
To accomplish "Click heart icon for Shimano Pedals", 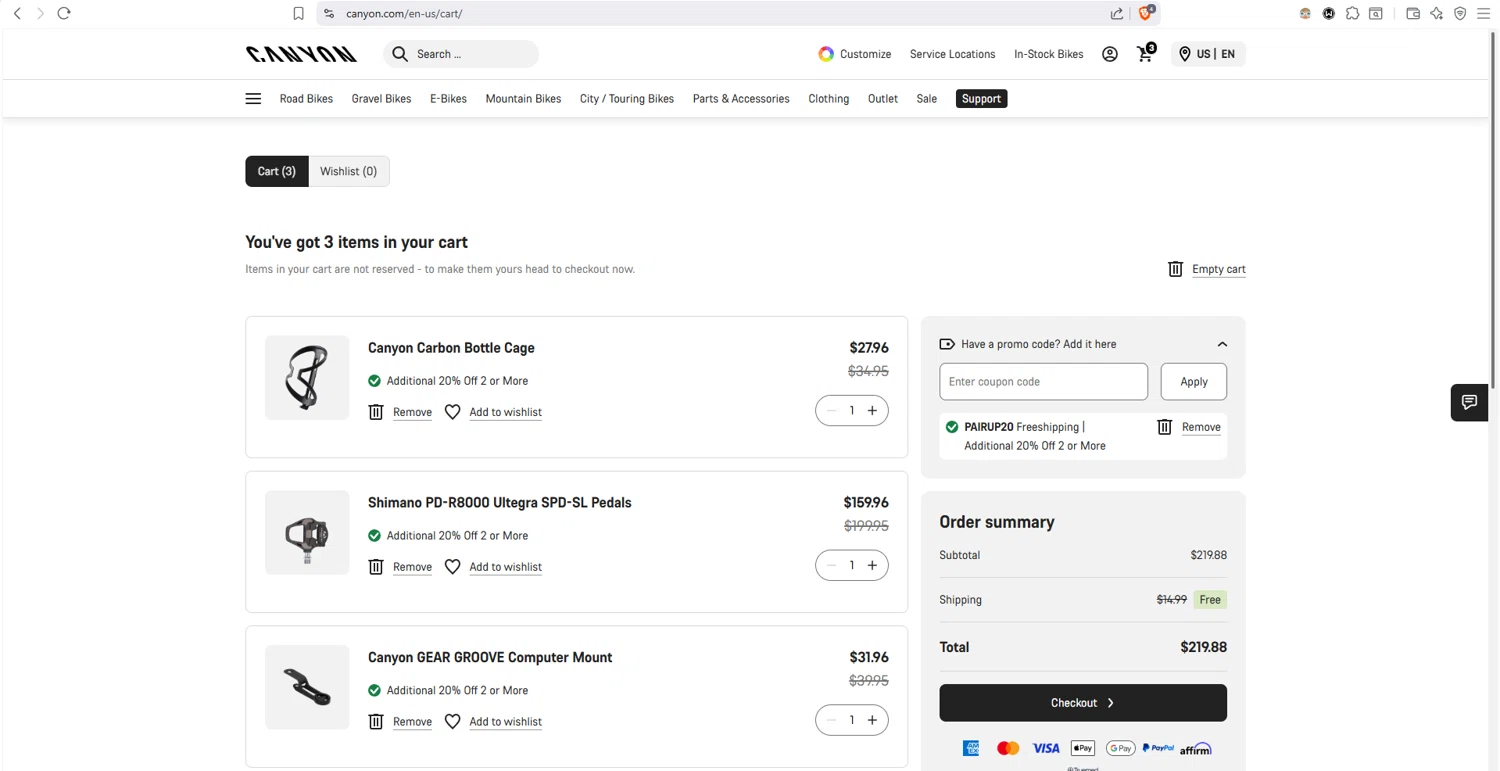I will [x=452, y=567].
